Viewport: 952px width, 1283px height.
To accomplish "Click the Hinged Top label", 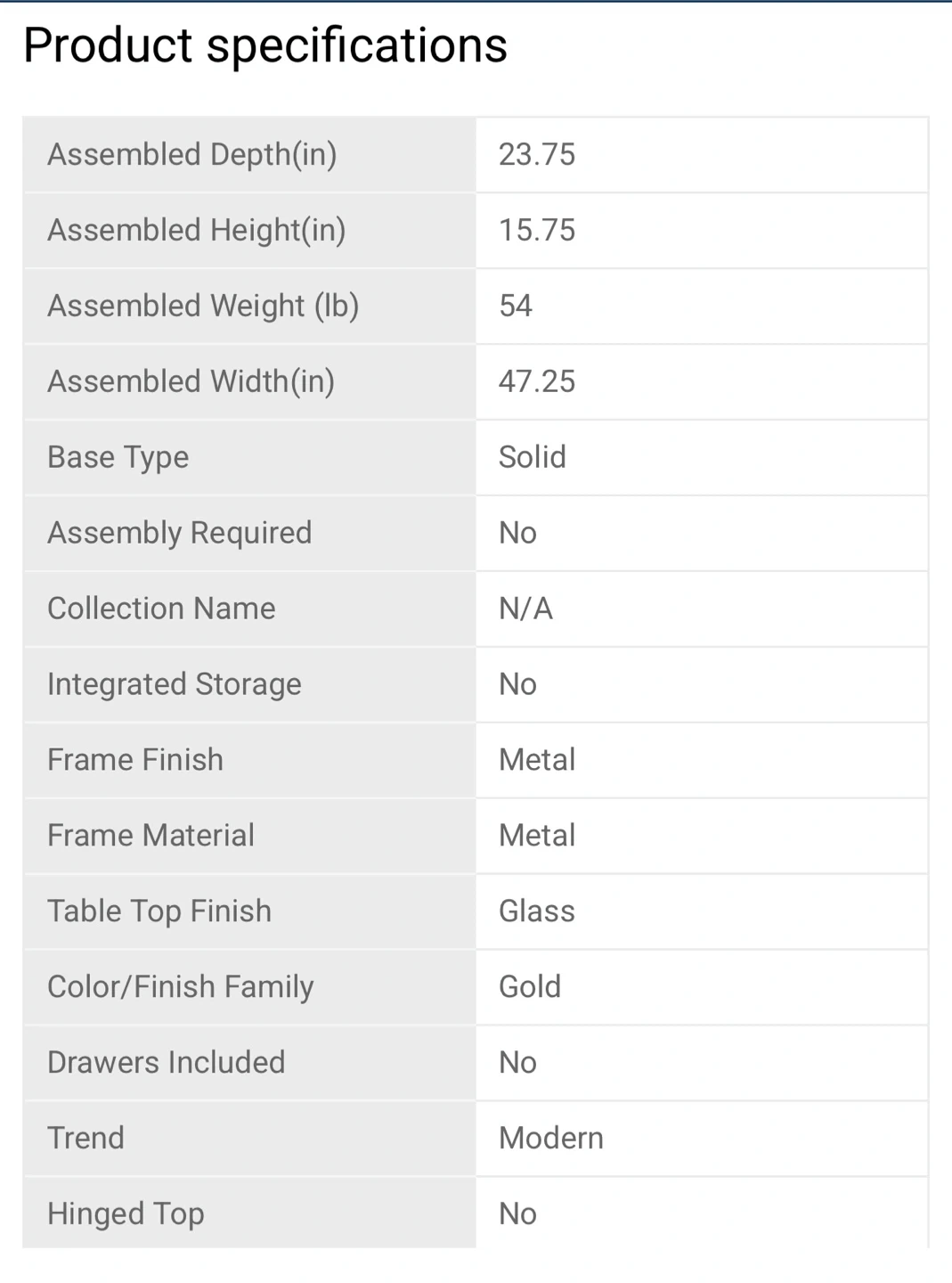I will pyautogui.click(x=126, y=1215).
